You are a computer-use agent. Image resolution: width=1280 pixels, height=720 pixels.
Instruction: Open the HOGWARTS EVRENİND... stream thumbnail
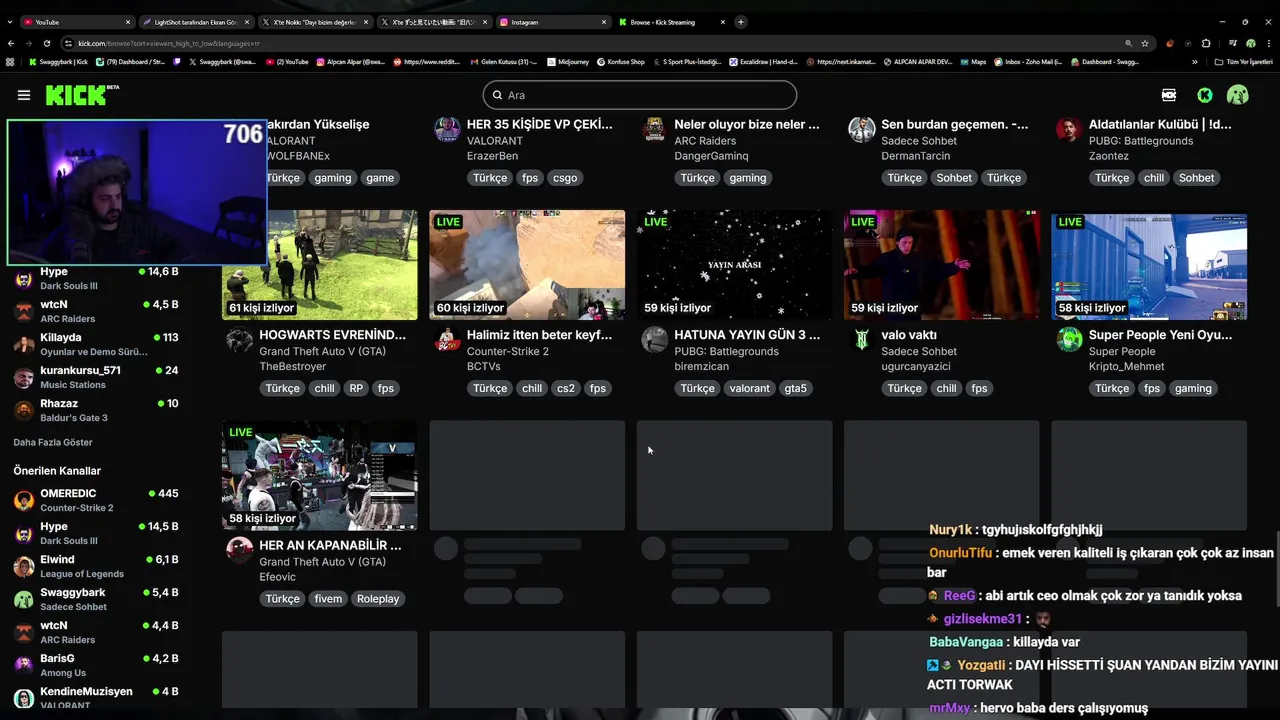(x=320, y=265)
